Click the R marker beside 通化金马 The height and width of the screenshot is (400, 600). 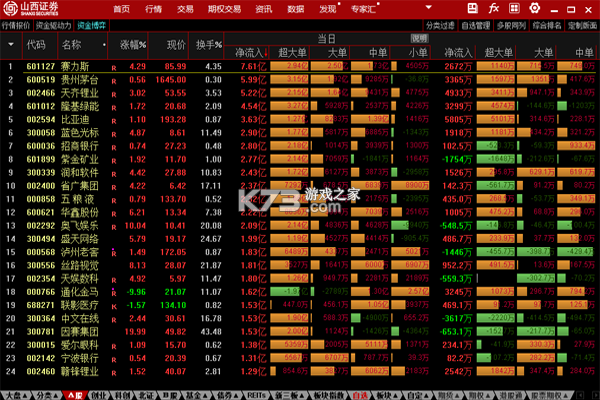(114, 294)
